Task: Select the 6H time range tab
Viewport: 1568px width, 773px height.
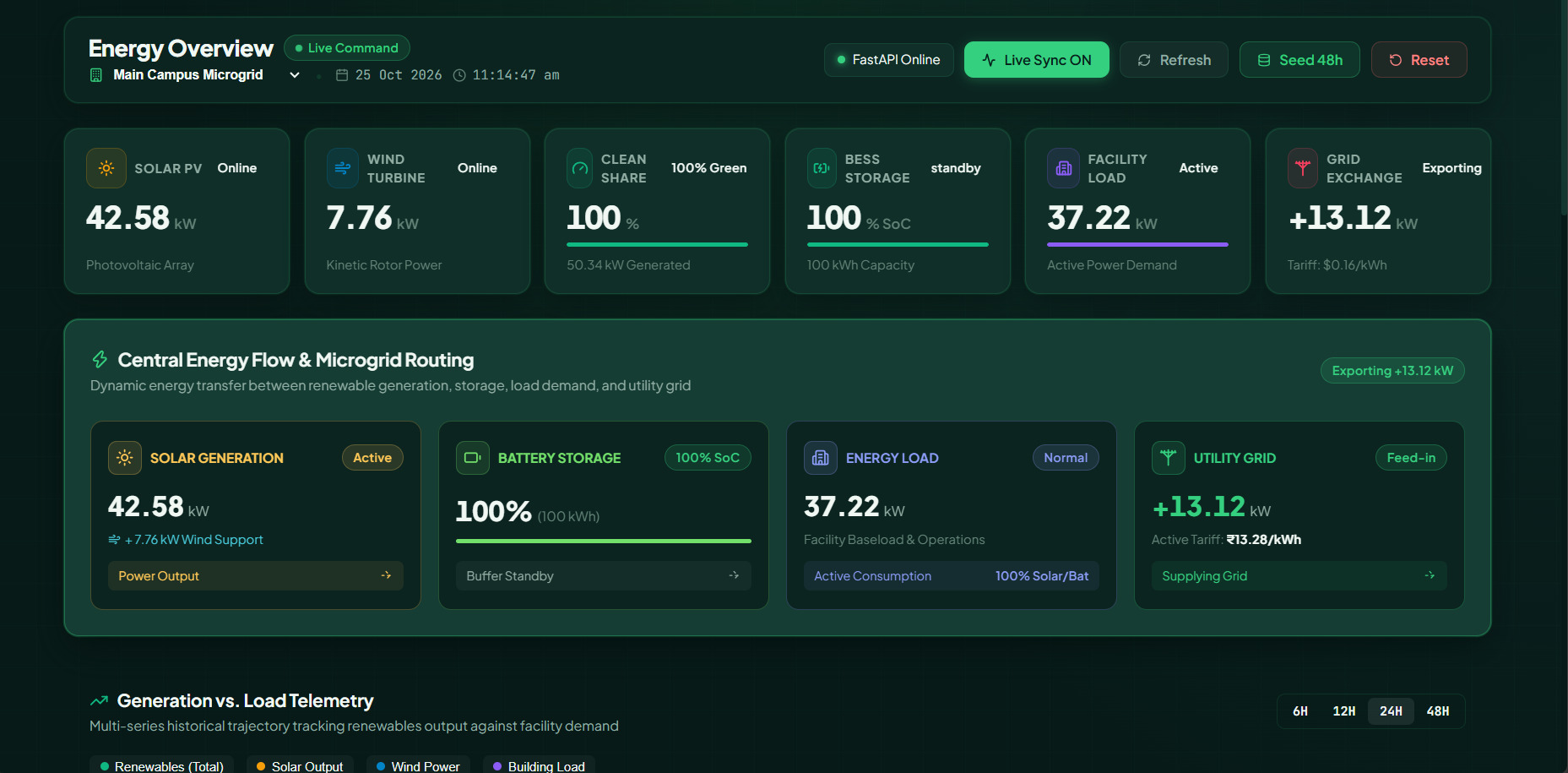Action: 1300,711
